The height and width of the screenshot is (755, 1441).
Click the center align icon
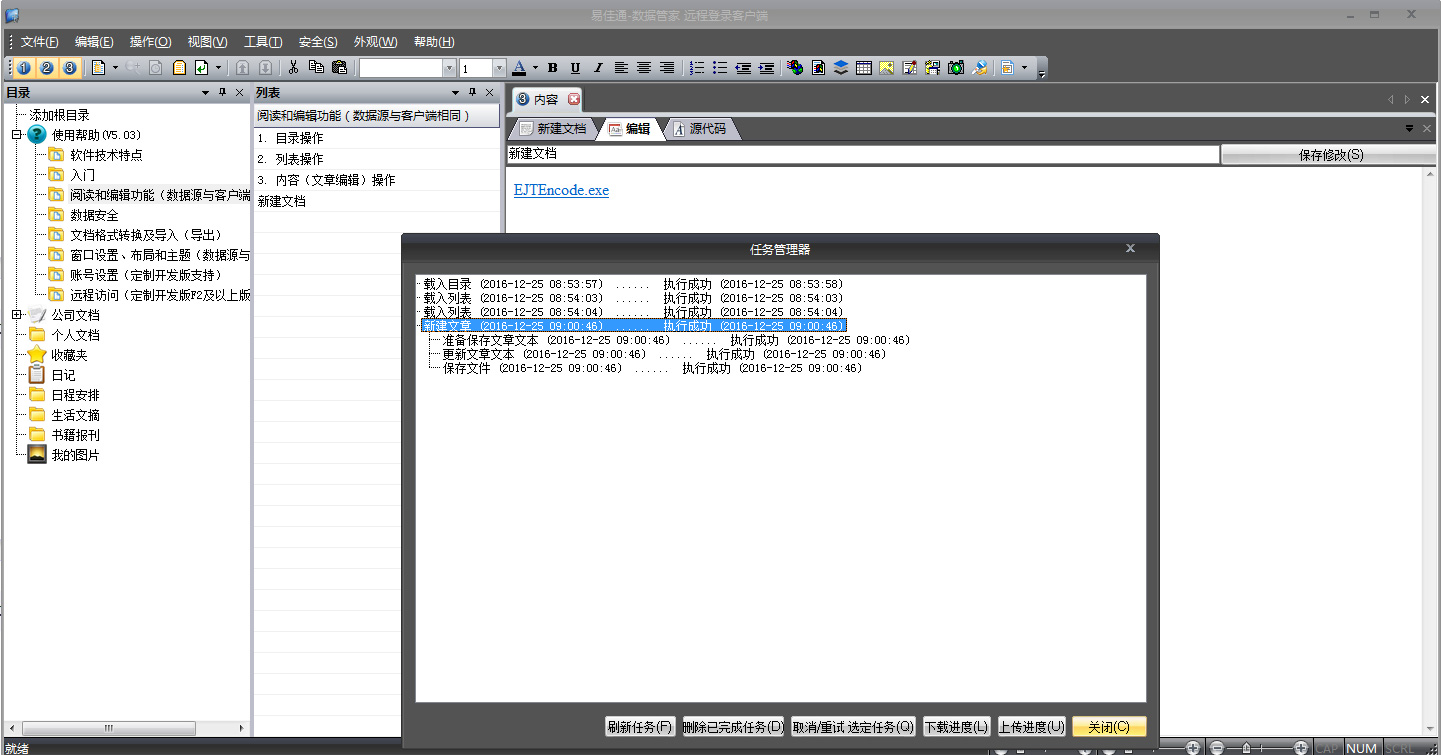coord(644,68)
